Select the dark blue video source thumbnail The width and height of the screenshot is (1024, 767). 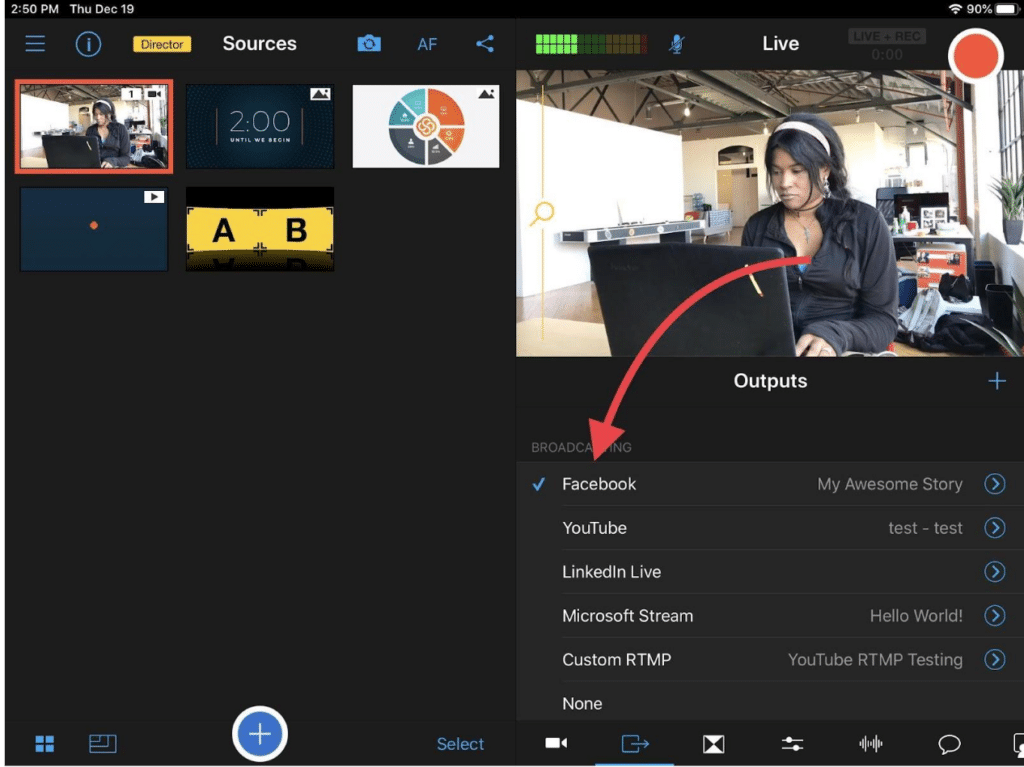tap(94, 229)
